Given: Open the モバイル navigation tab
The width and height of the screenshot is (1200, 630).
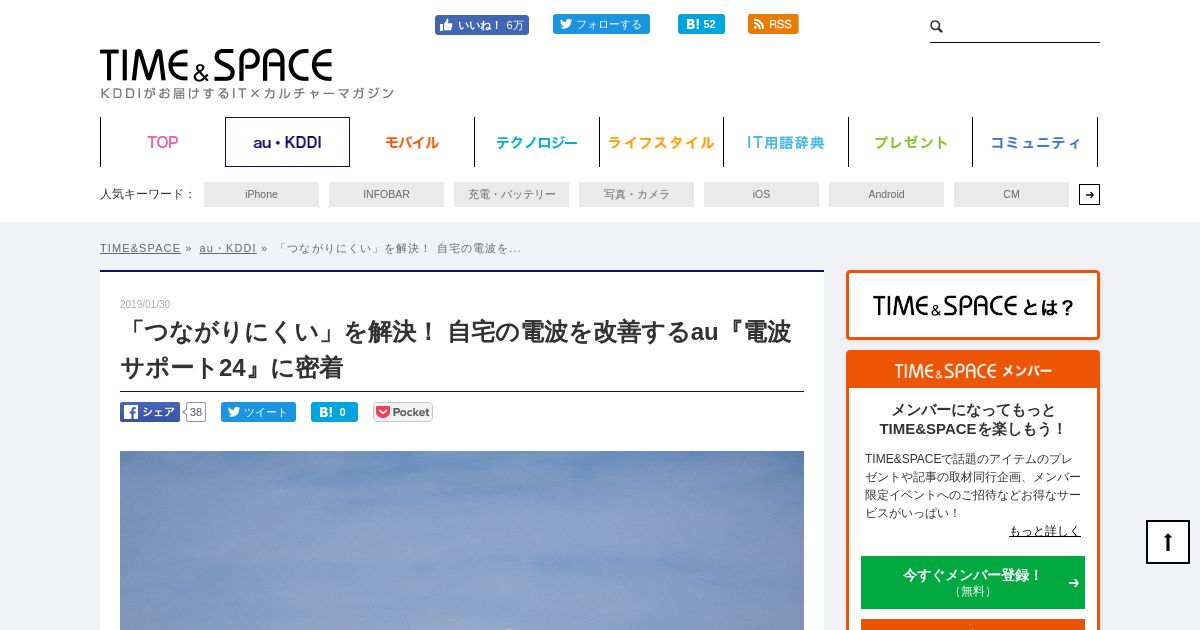Looking at the screenshot, I should click(412, 142).
